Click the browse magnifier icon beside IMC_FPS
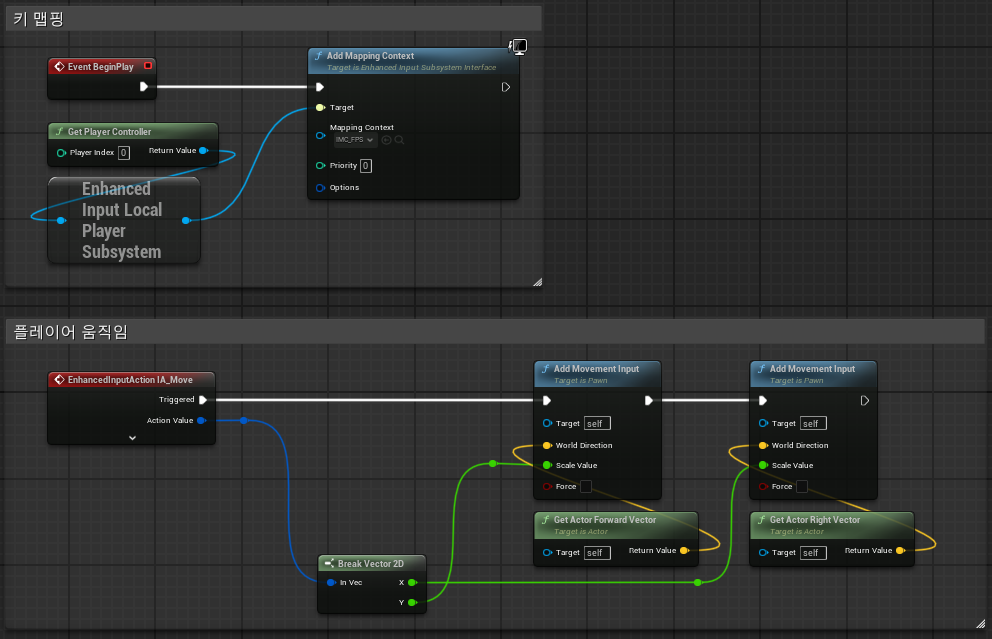 click(x=399, y=140)
